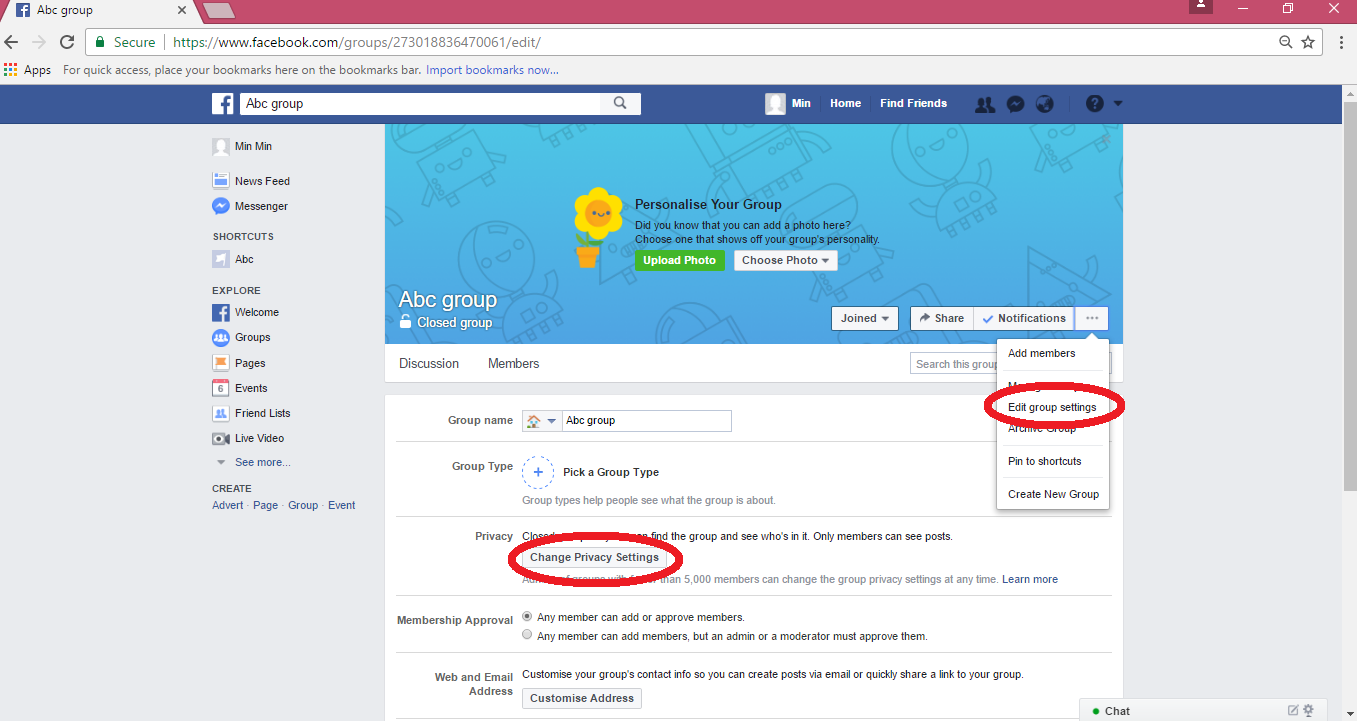The image size is (1357, 721).
Task: Choose Pin to shortcuts from the menu
Action: (x=1045, y=461)
